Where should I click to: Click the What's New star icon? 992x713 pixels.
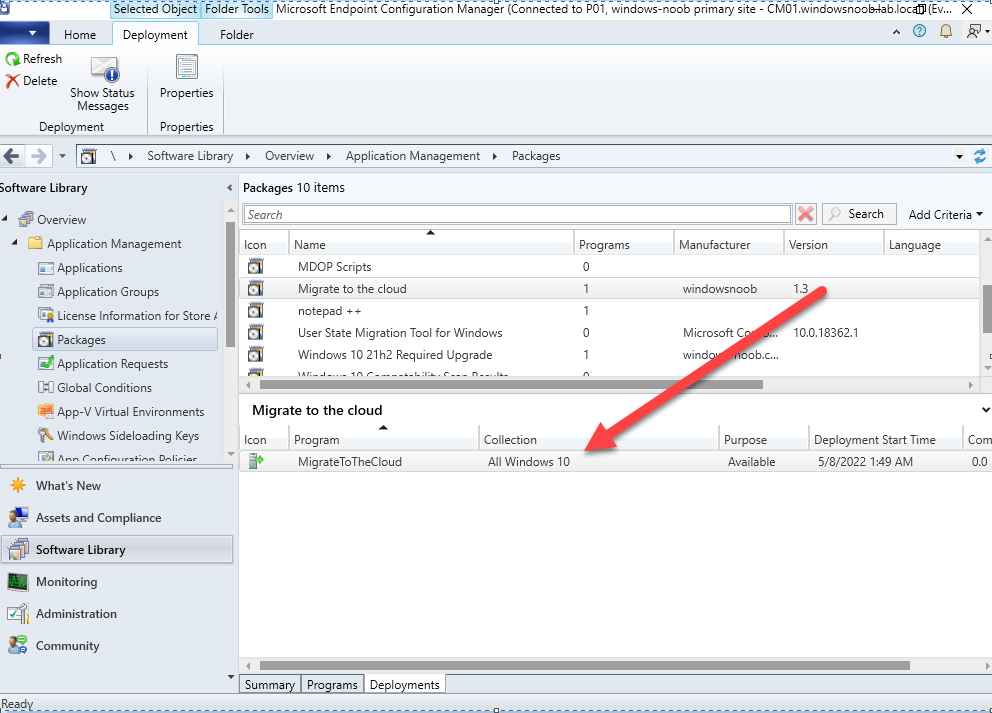(18, 485)
